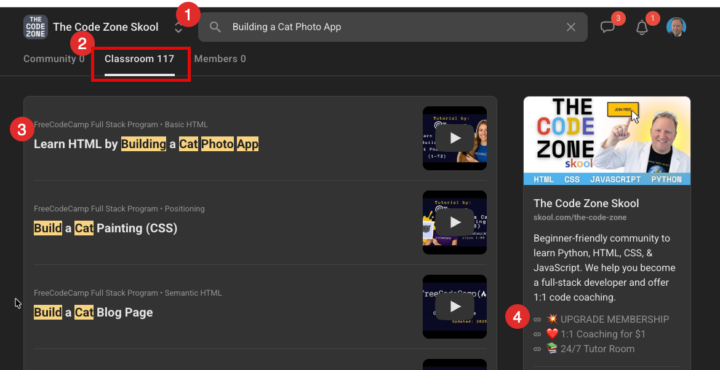The image size is (720, 370).
Task: Open the 24/7 Tutor Room link
Action: pyautogui.click(x=597, y=349)
